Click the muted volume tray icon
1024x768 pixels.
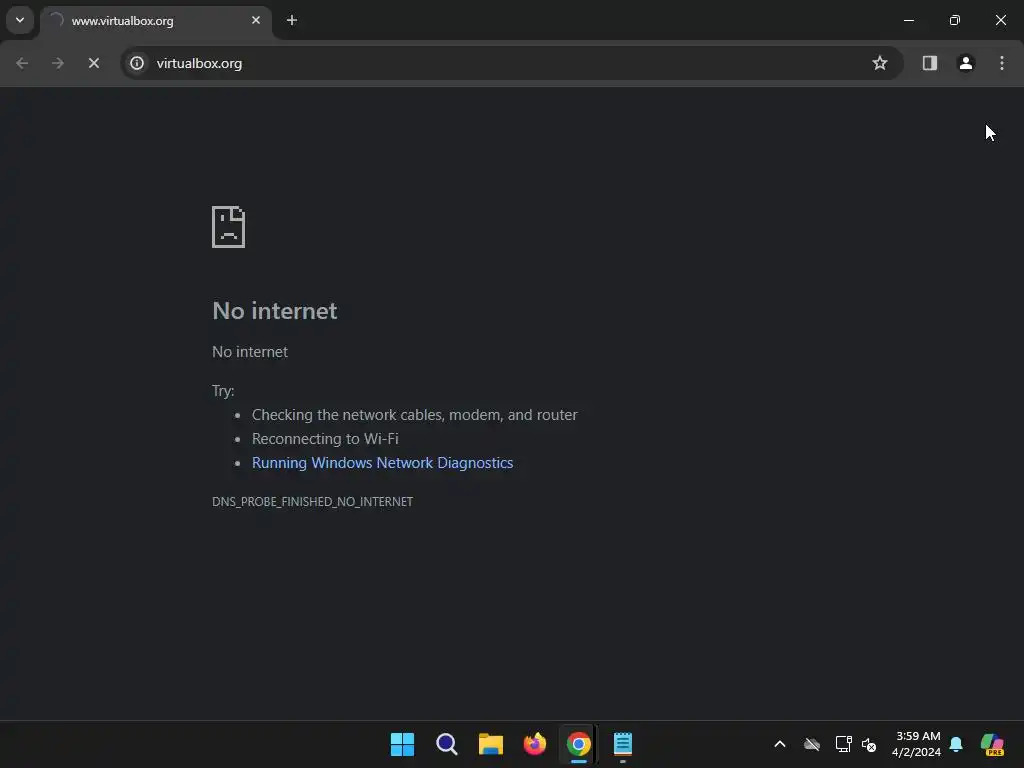pos(869,744)
